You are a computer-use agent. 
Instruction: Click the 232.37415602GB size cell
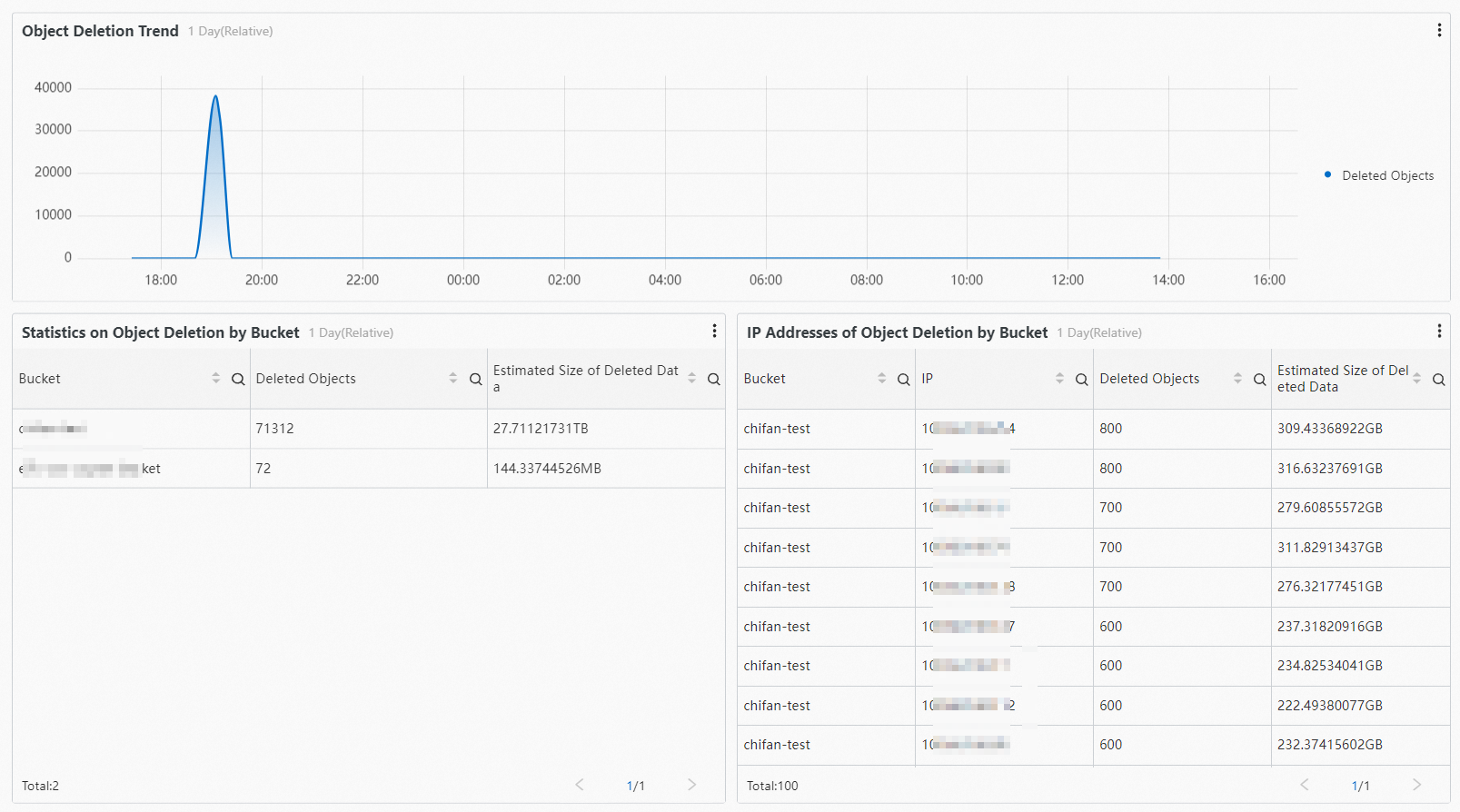coord(1360,745)
